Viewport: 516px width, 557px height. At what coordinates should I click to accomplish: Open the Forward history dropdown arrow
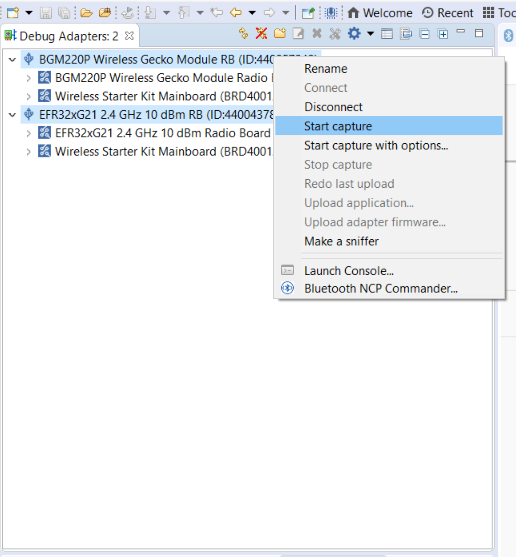coord(286,13)
